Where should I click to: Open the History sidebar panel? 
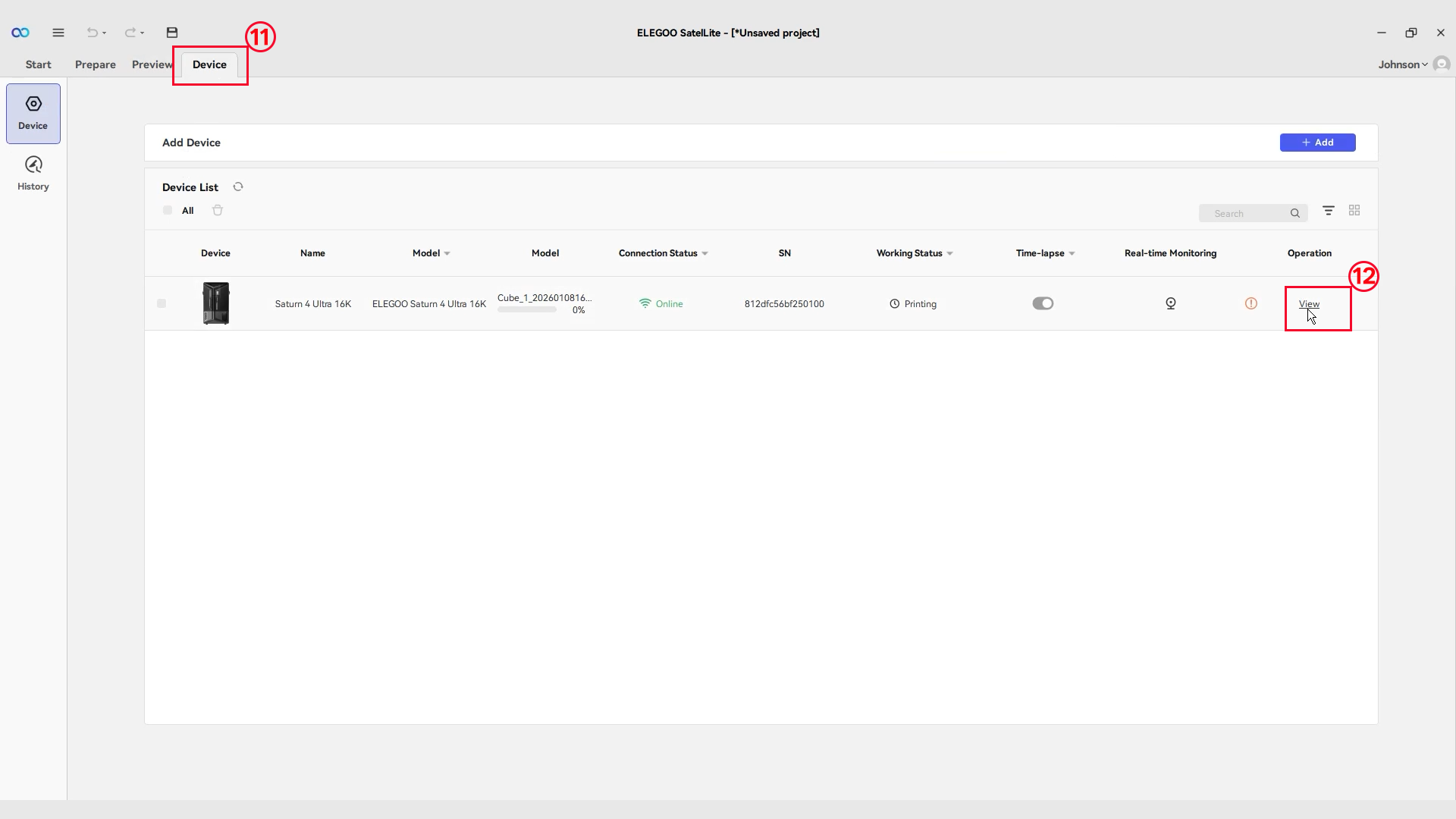click(x=33, y=174)
